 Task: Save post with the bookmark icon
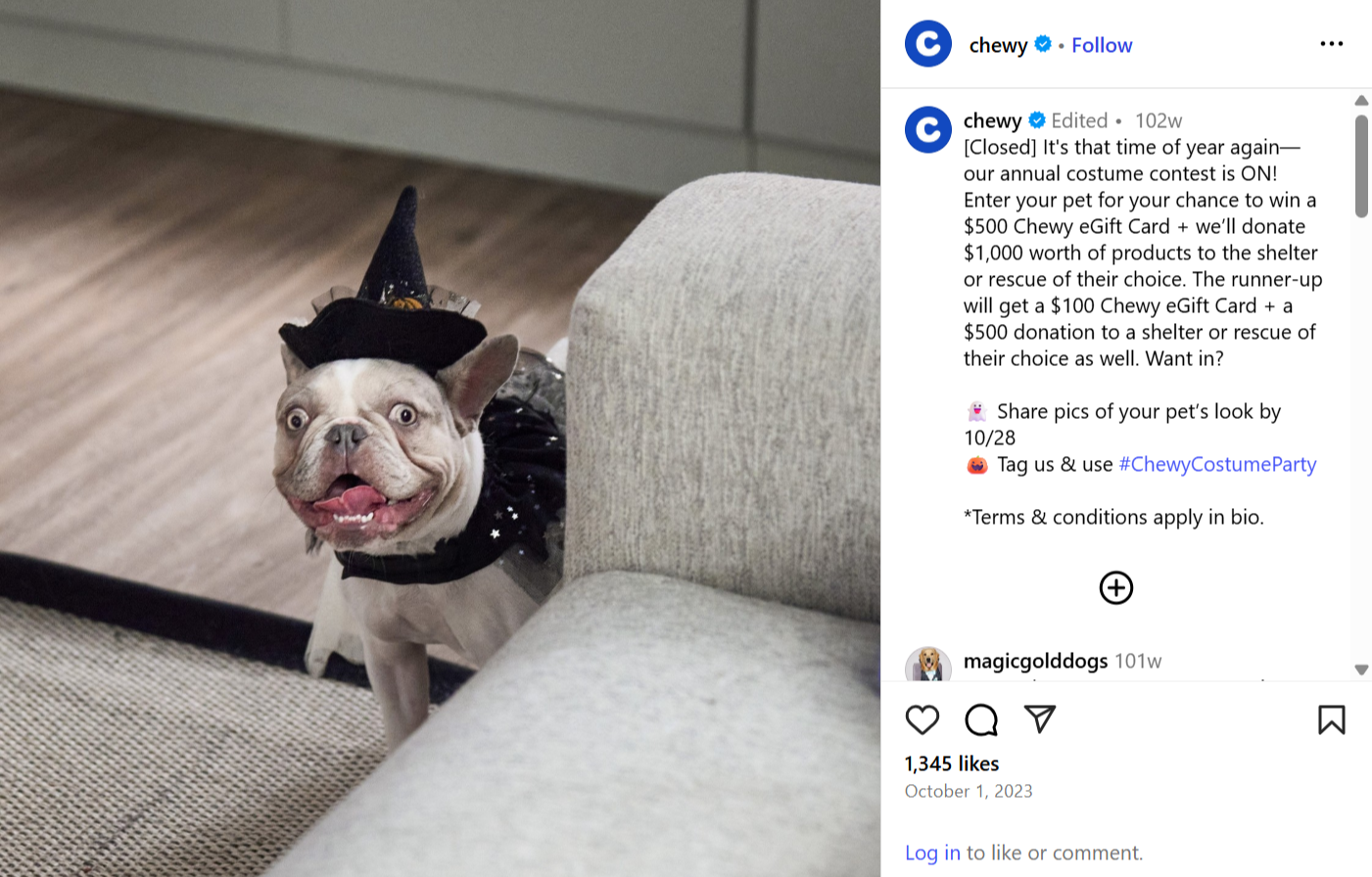click(1331, 720)
